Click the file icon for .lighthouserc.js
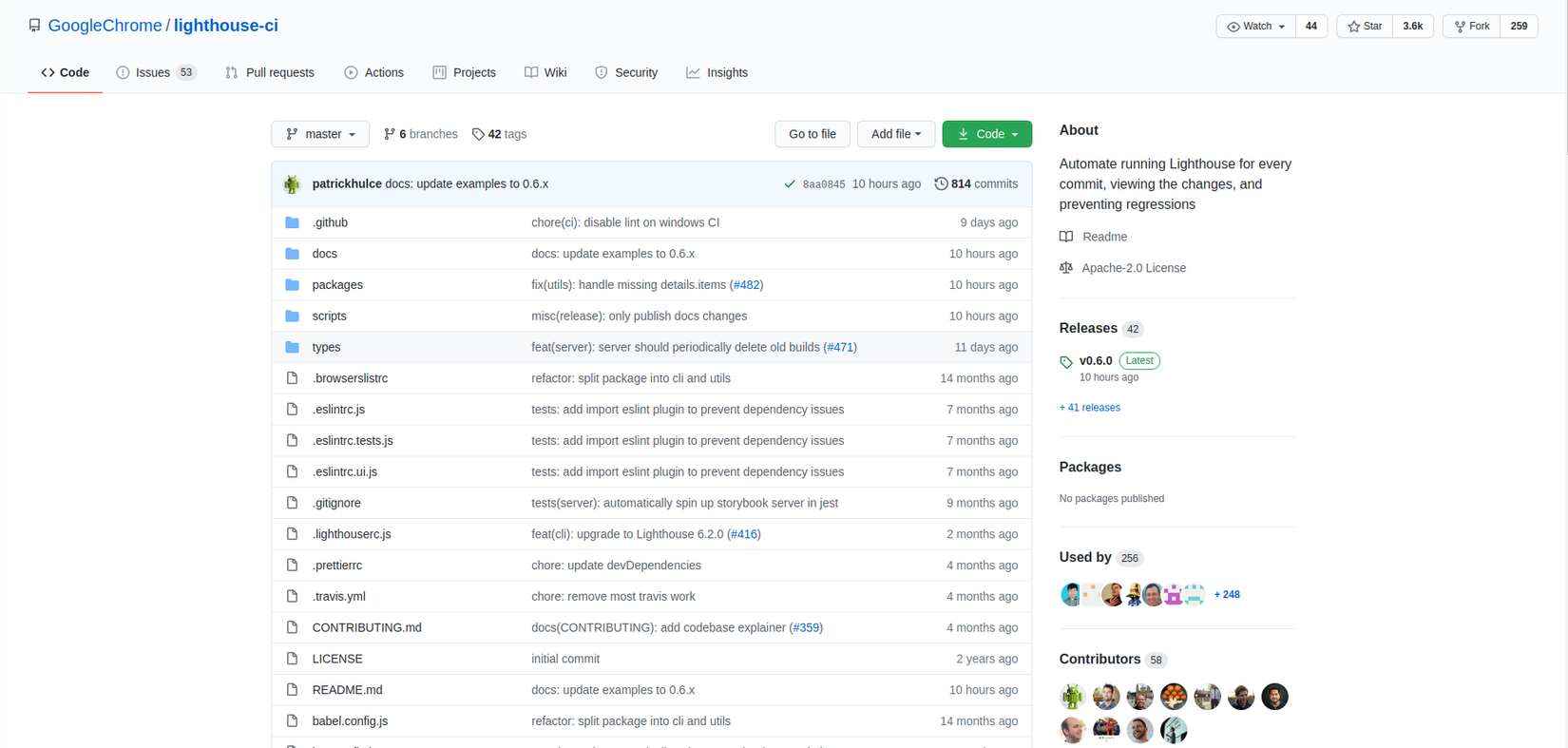Viewport: 1568px width, 748px height. [x=292, y=534]
